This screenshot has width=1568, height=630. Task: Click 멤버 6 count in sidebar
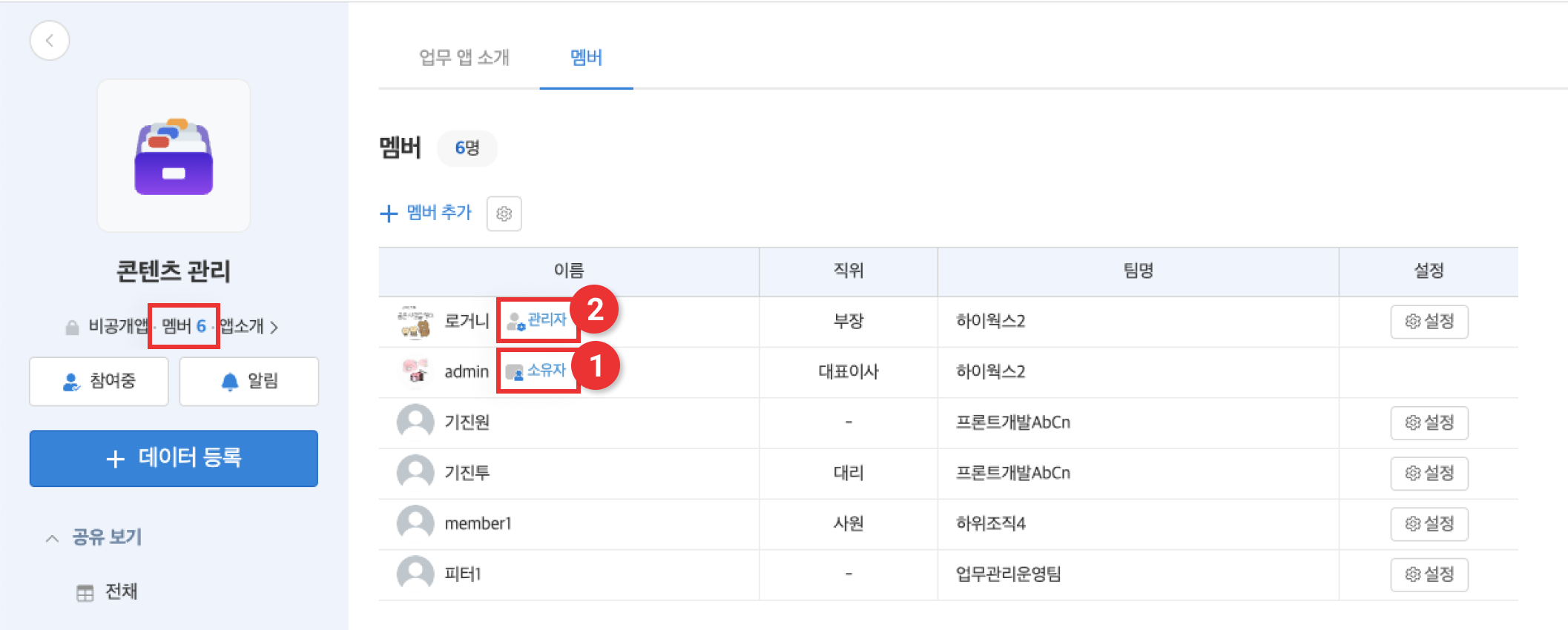tap(184, 327)
